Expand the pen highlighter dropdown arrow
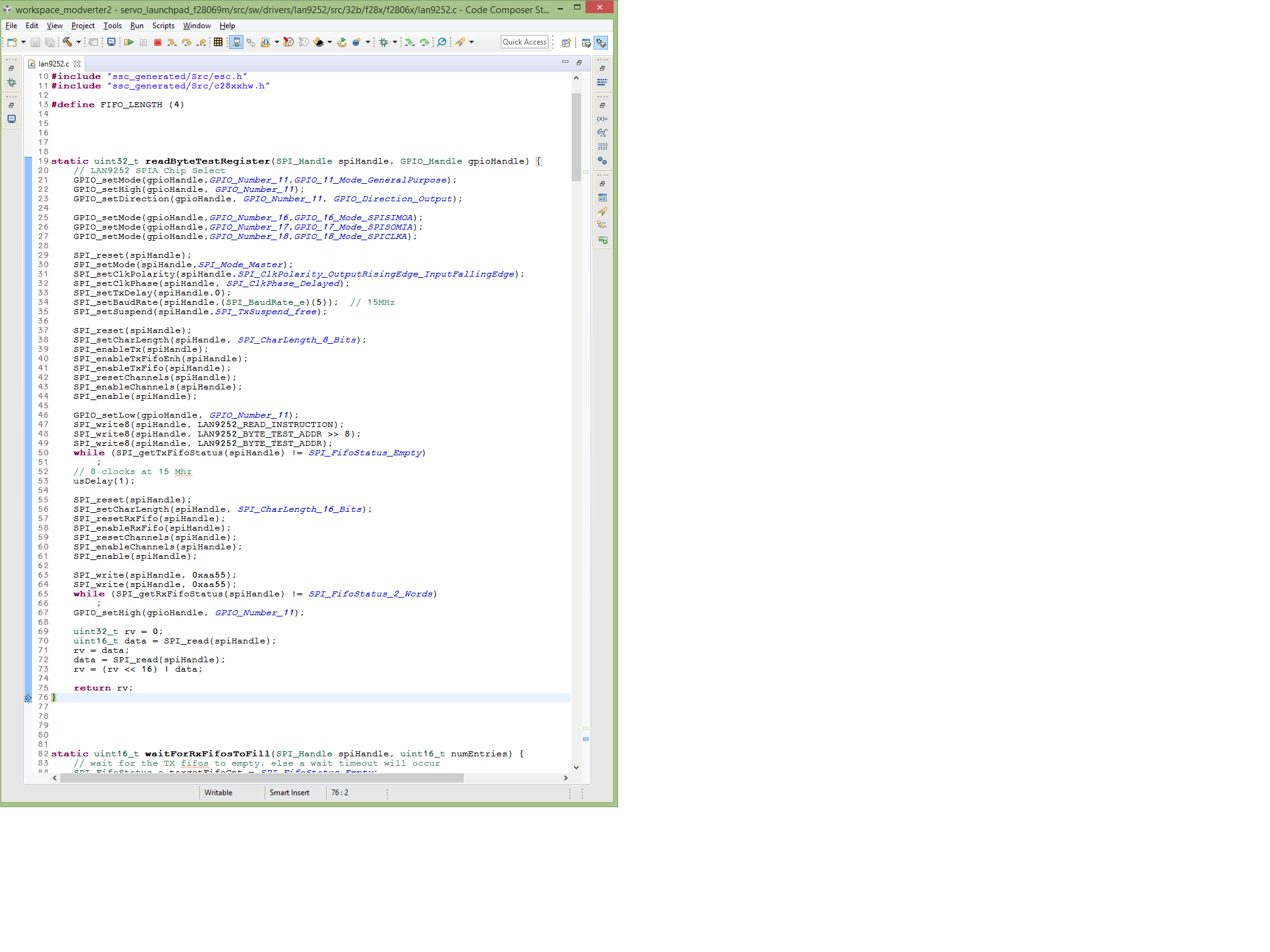This screenshot has height=952, width=1270. [471, 42]
